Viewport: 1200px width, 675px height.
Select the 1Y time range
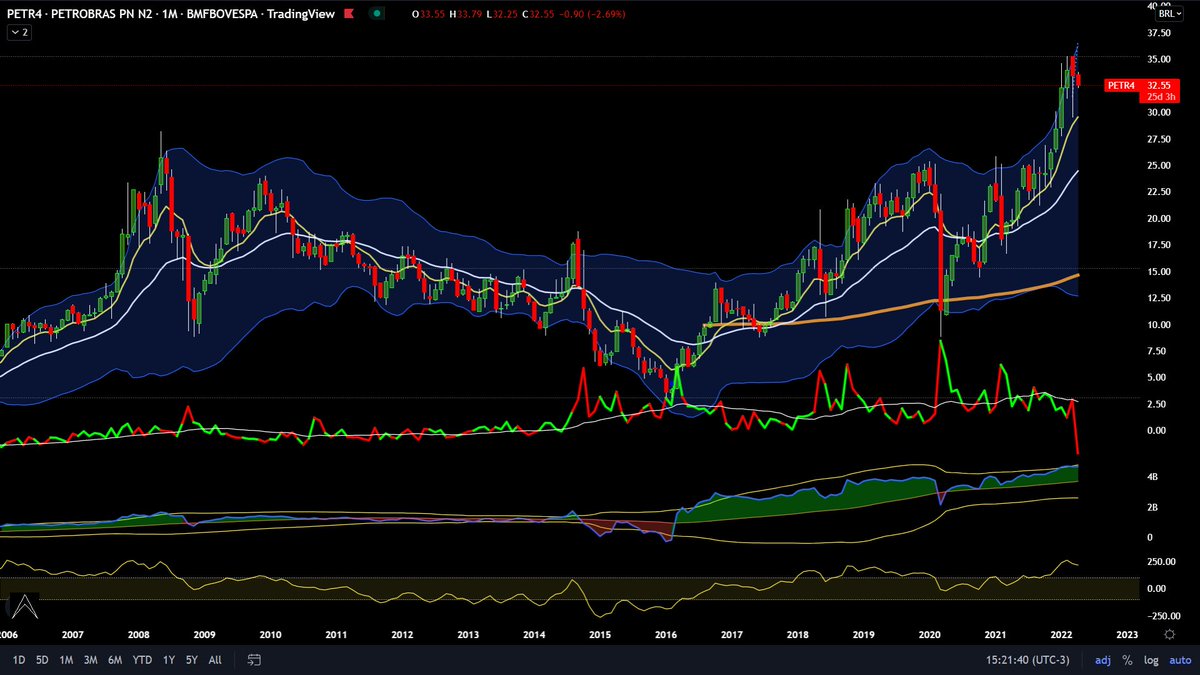pyautogui.click(x=168, y=660)
